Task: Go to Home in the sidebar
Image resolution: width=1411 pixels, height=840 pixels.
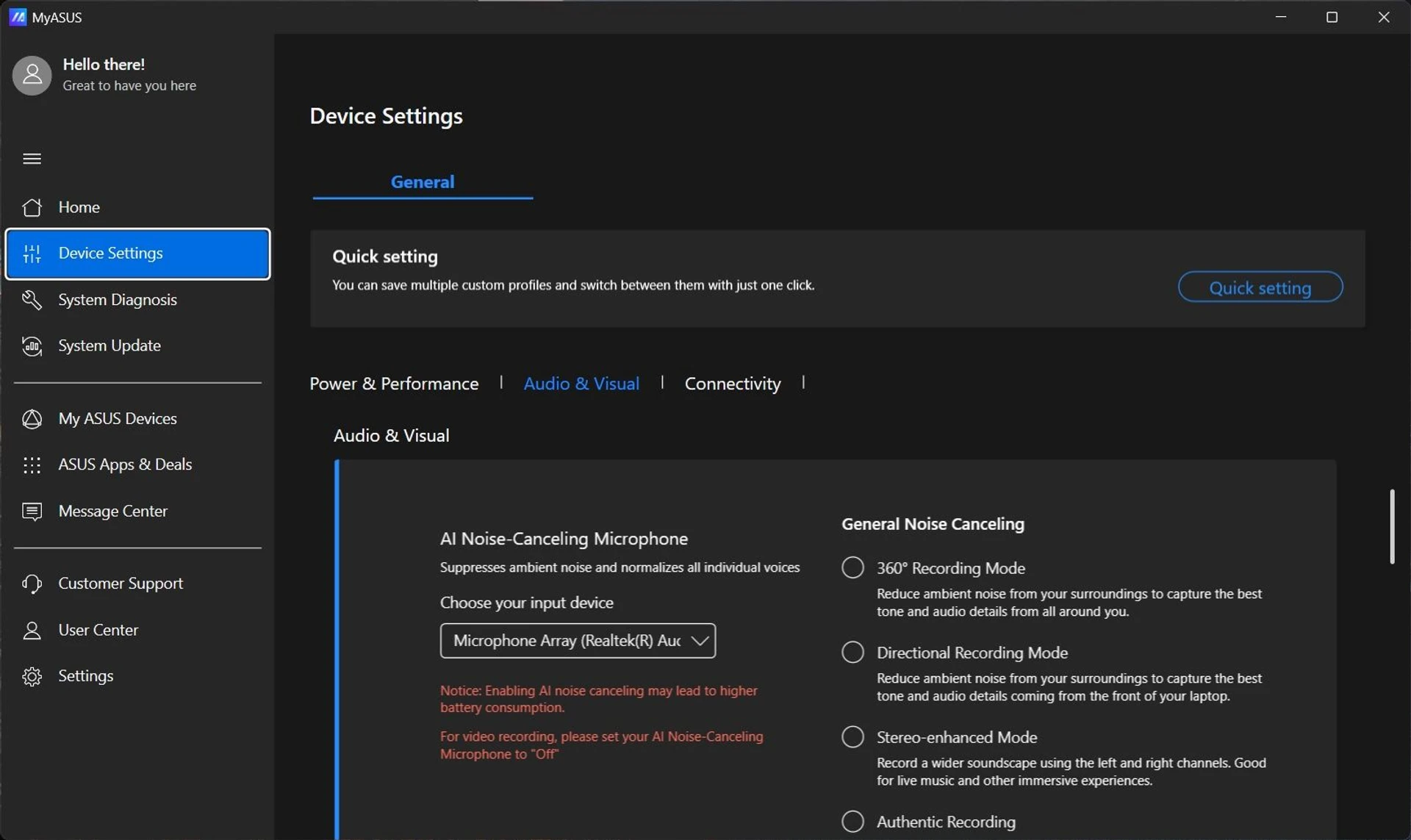Action: click(137, 207)
